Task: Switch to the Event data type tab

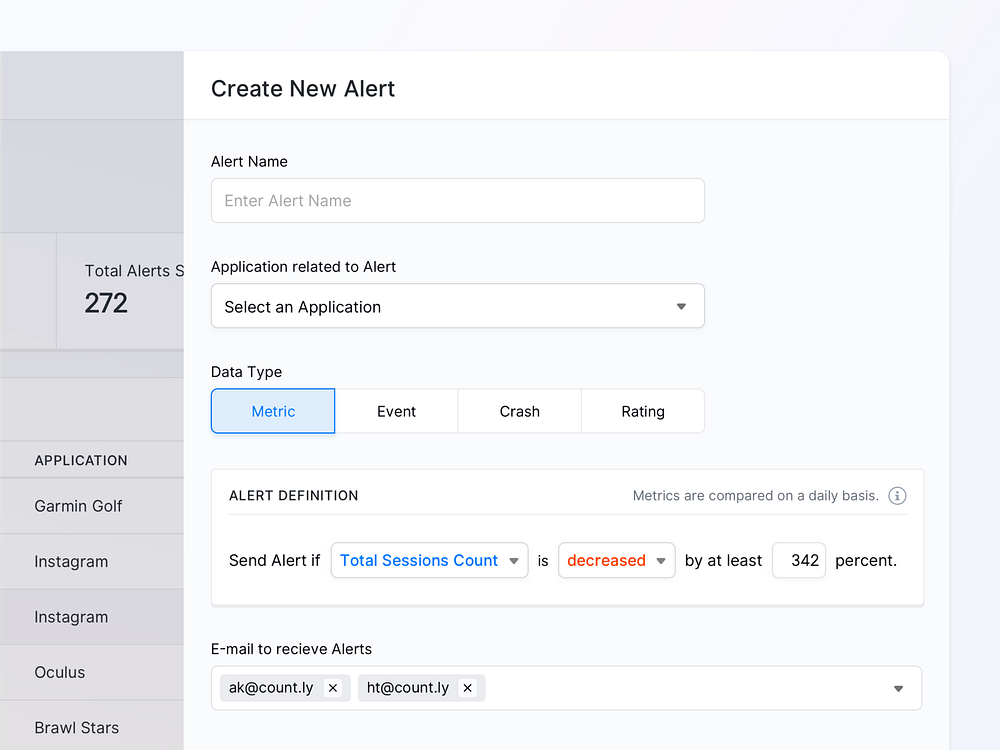Action: point(396,411)
